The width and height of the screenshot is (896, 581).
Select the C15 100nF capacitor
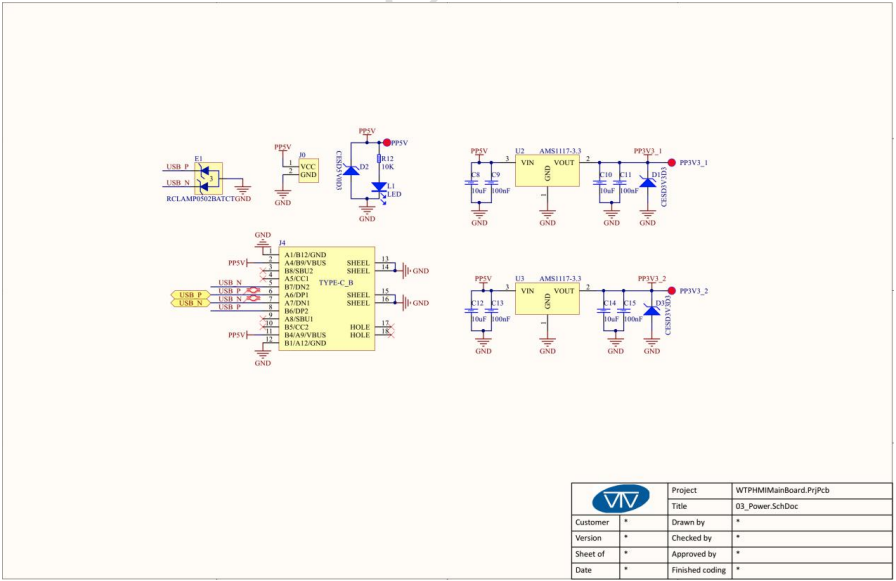tap(623, 311)
